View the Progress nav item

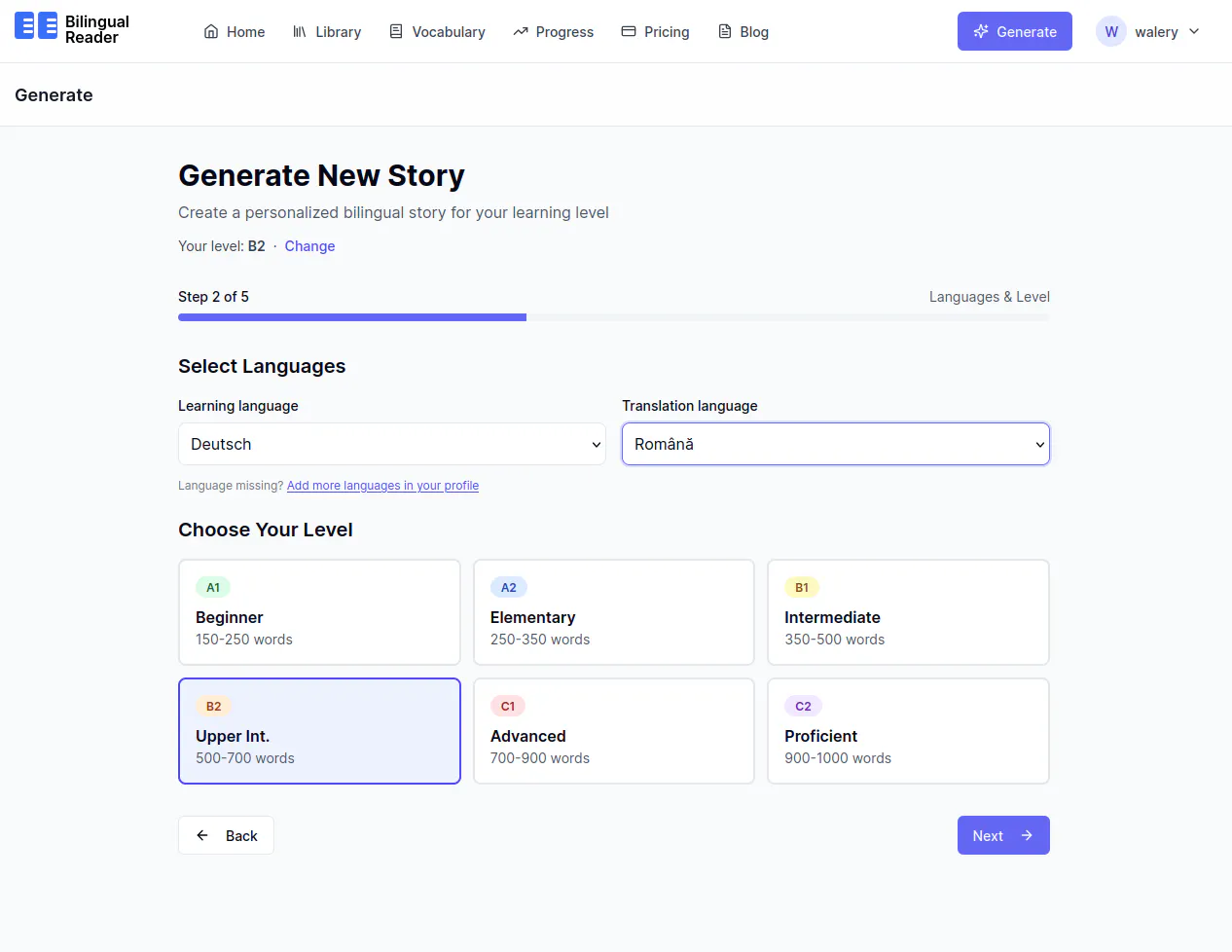click(554, 31)
